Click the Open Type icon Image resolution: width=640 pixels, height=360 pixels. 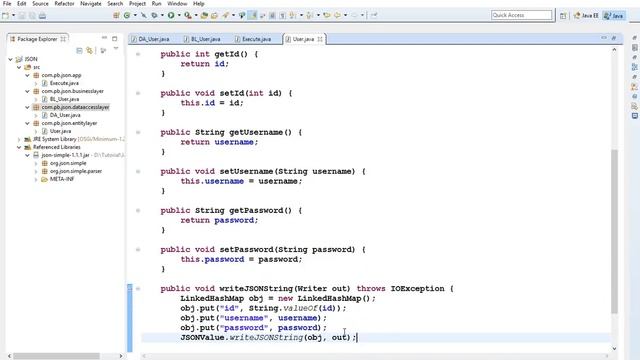click(204, 16)
